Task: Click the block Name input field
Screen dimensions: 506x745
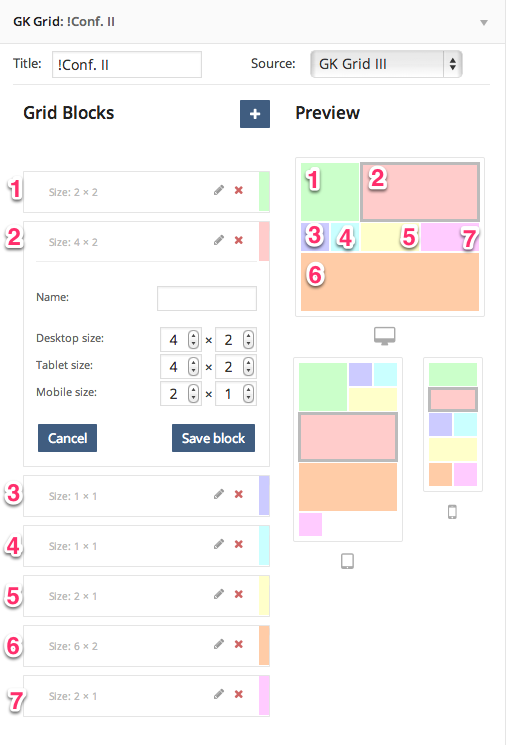Action: tap(207, 298)
